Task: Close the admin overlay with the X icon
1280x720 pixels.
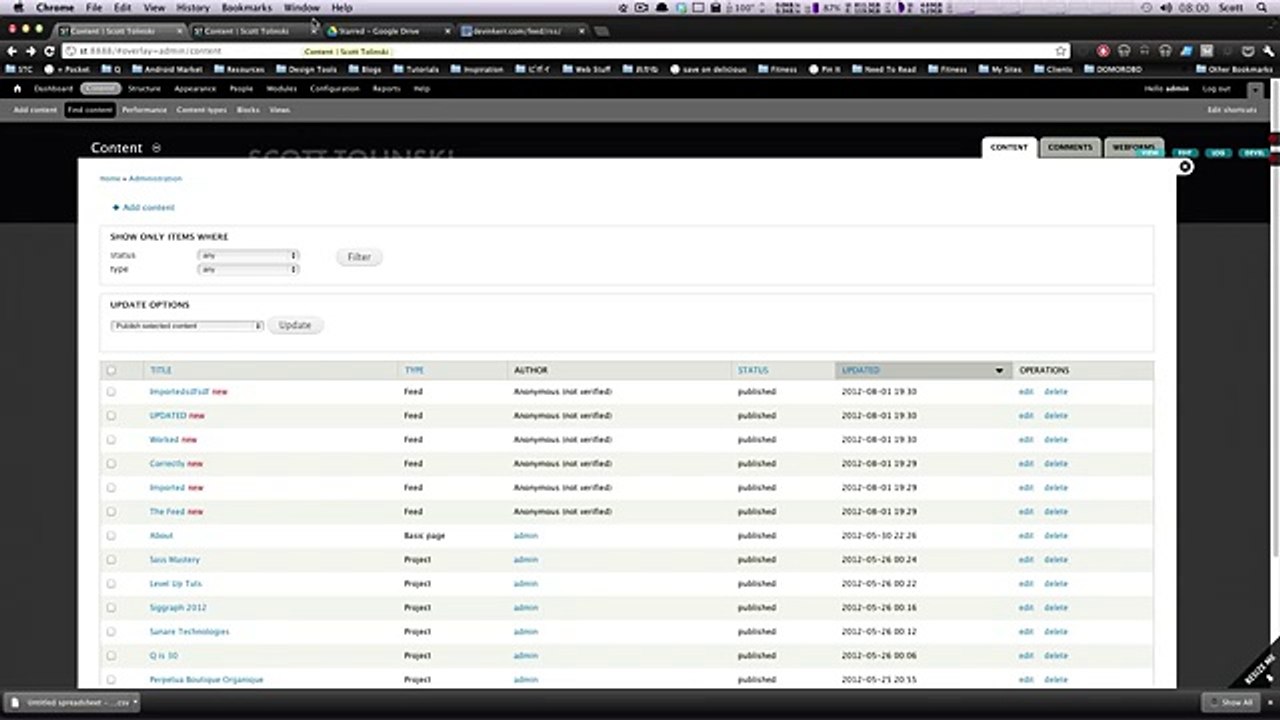Action: click(x=1185, y=167)
